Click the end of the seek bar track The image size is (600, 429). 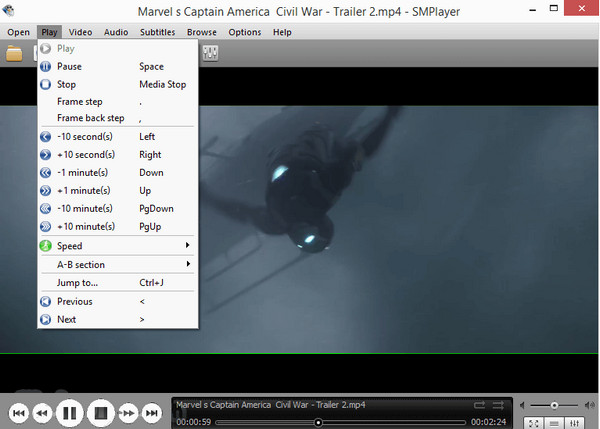pyautogui.click(x=464, y=422)
